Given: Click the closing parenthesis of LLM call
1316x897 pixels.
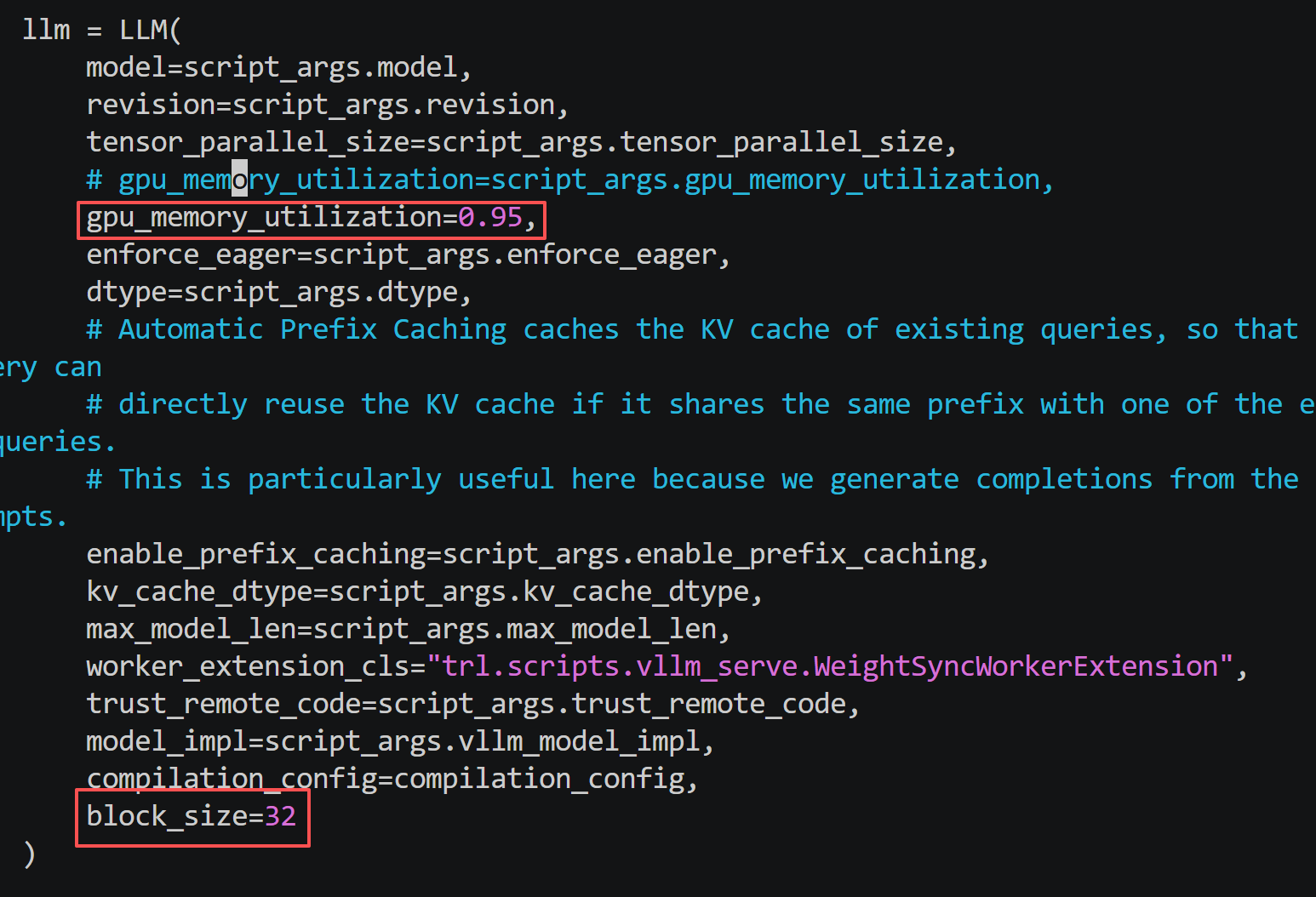Looking at the screenshot, I should tap(30, 854).
